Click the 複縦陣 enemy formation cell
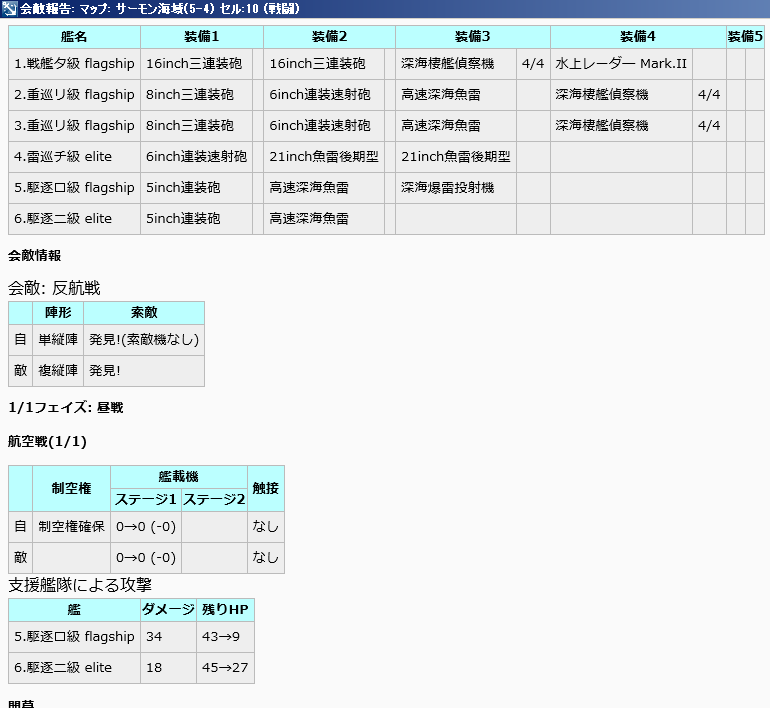Image resolution: width=770 pixels, height=708 pixels. pyautogui.click(x=58, y=371)
